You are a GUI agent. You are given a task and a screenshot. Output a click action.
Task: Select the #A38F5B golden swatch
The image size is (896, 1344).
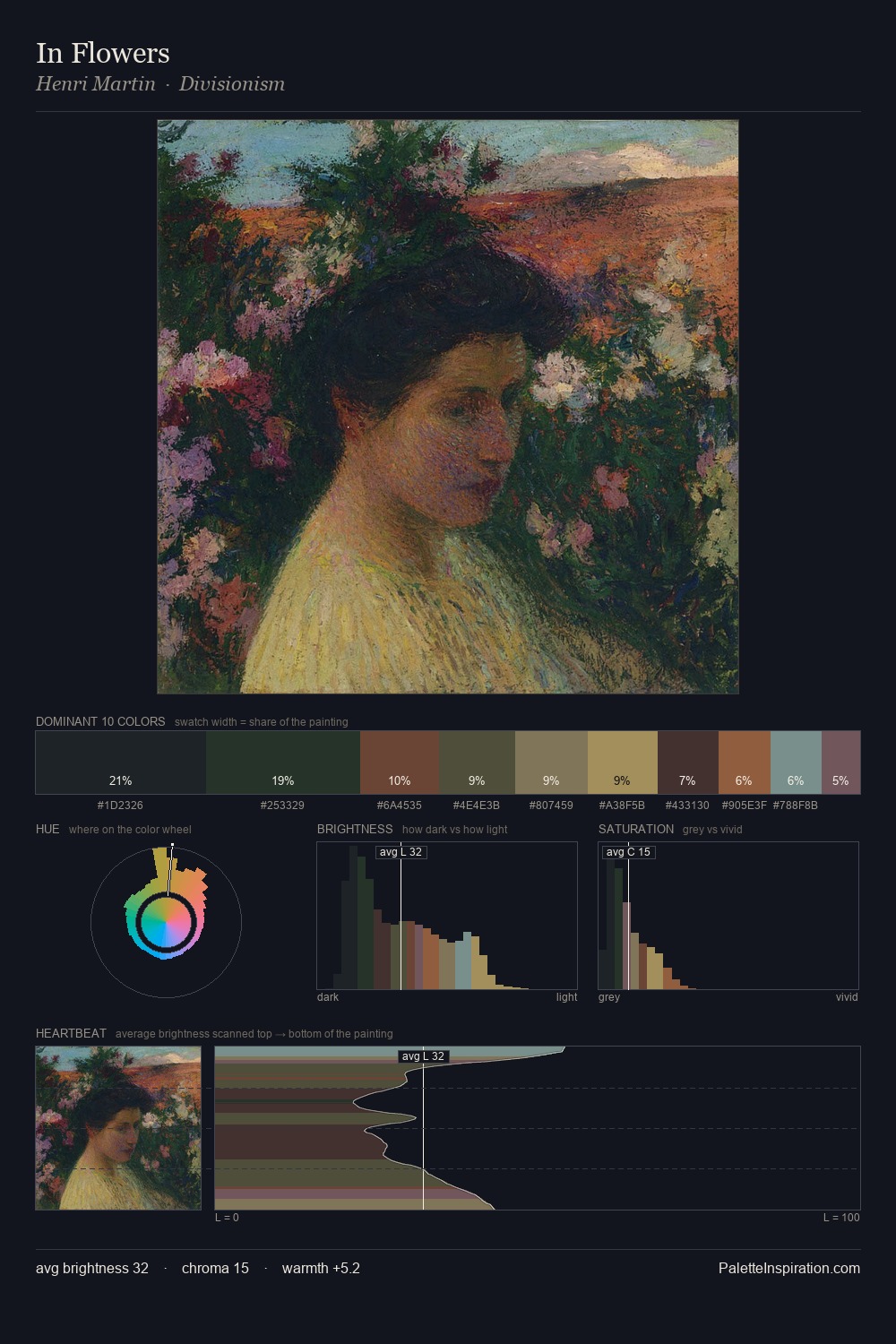623,762
